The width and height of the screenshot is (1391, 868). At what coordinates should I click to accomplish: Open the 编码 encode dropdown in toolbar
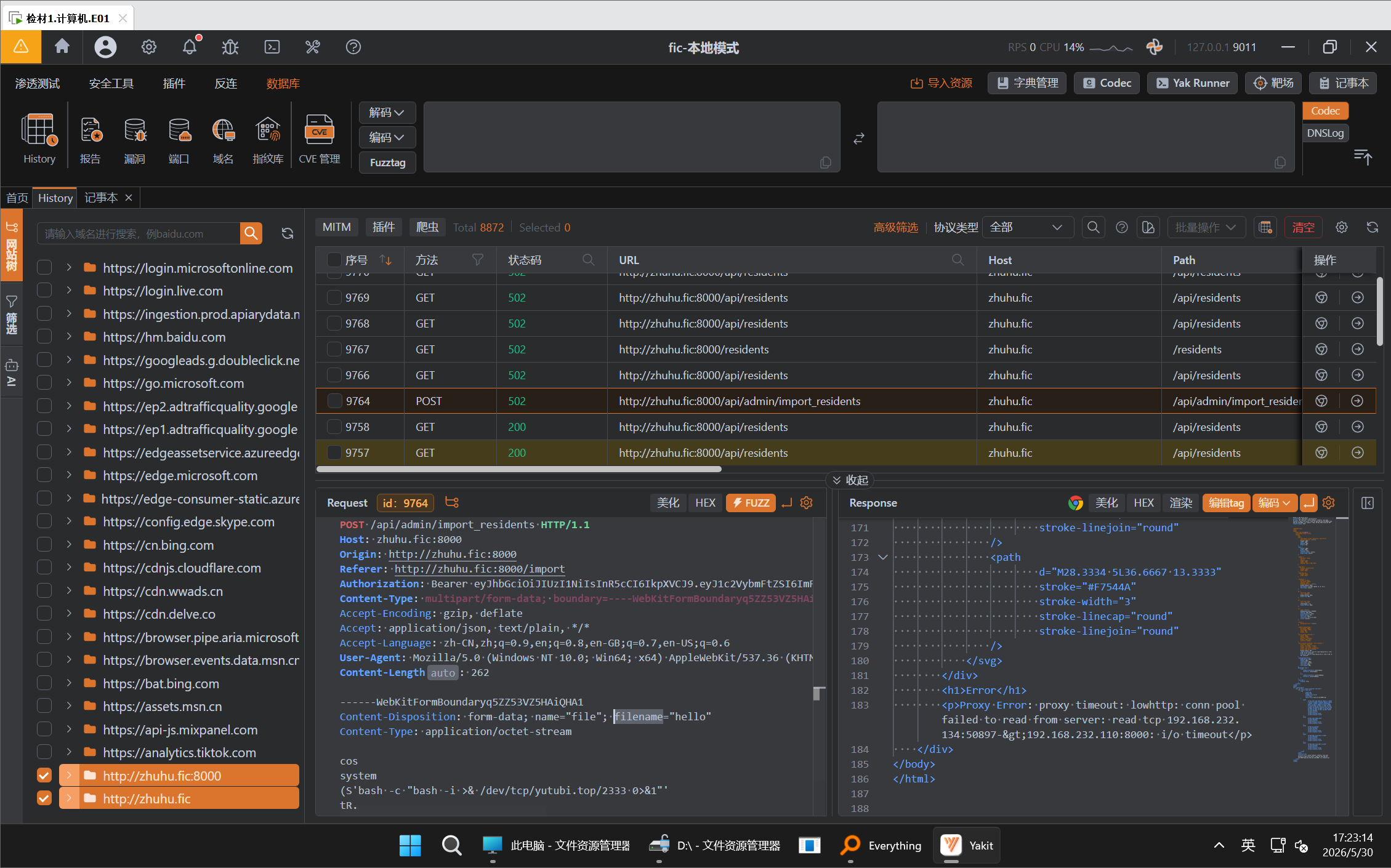tap(387, 137)
